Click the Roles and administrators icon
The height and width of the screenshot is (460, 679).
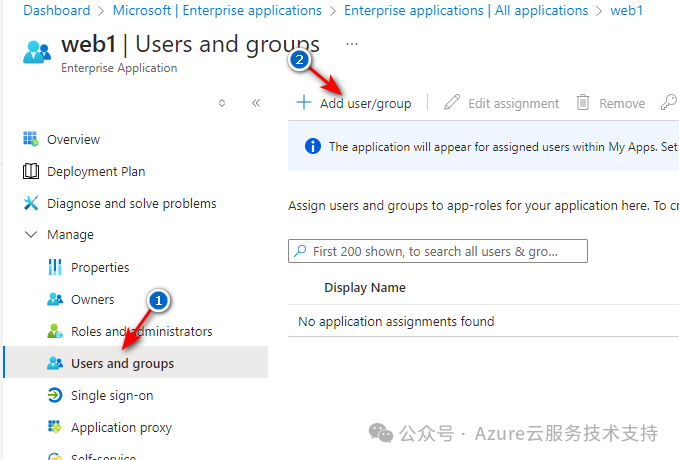point(55,331)
